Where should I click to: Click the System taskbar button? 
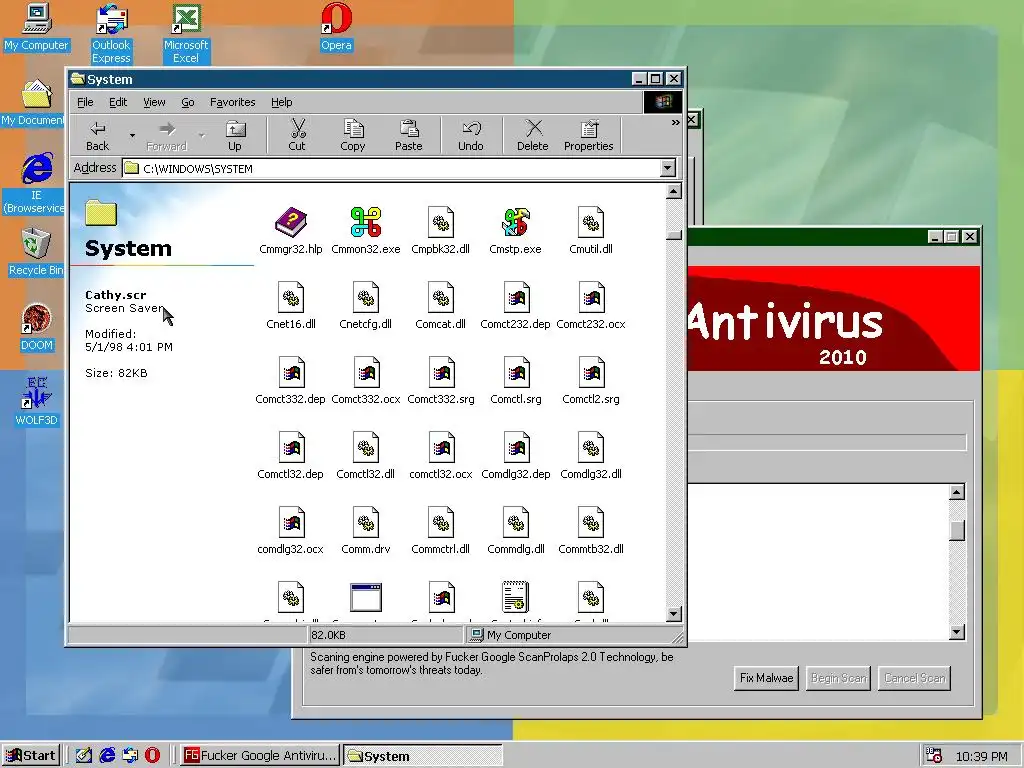tap(423, 756)
